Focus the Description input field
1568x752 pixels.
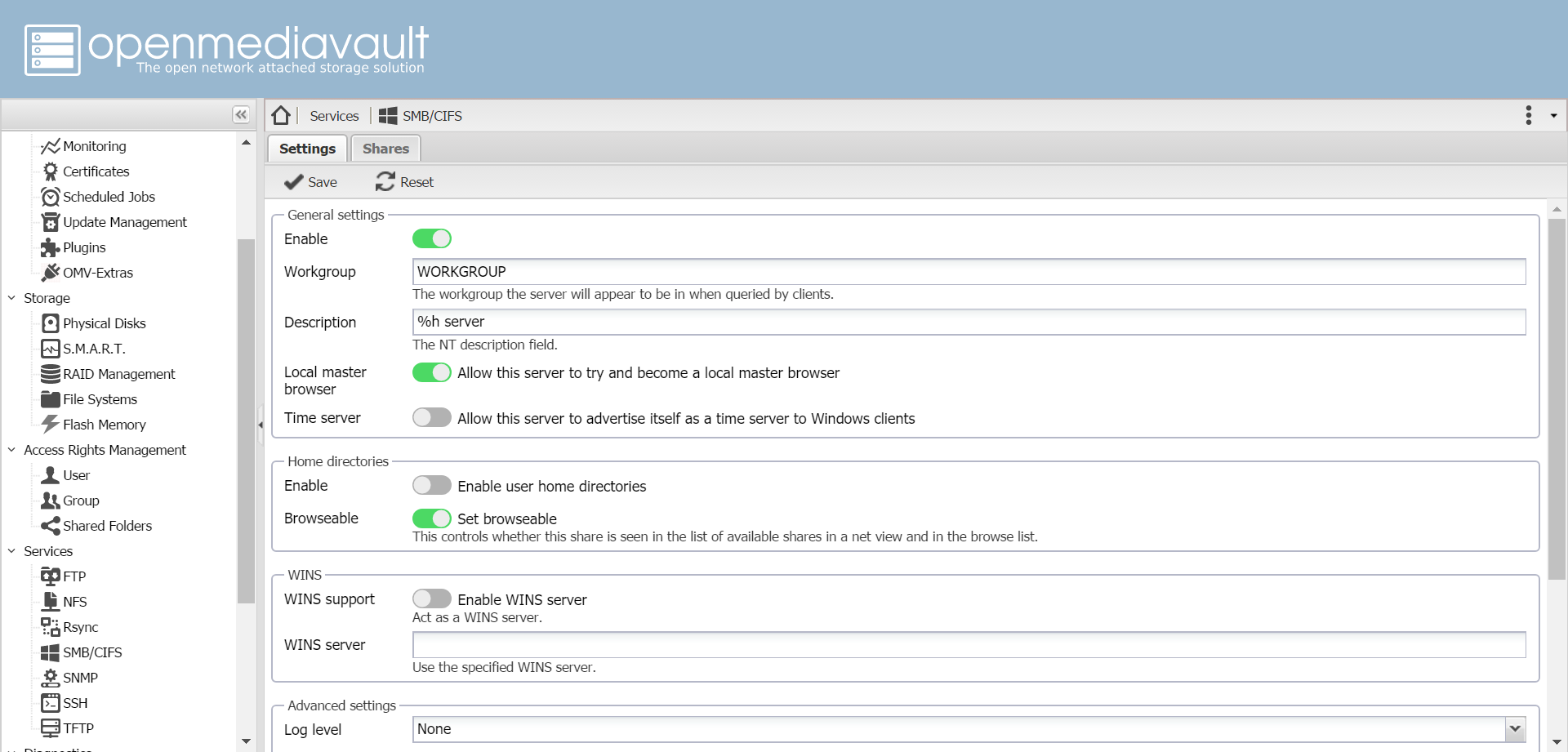tap(969, 322)
